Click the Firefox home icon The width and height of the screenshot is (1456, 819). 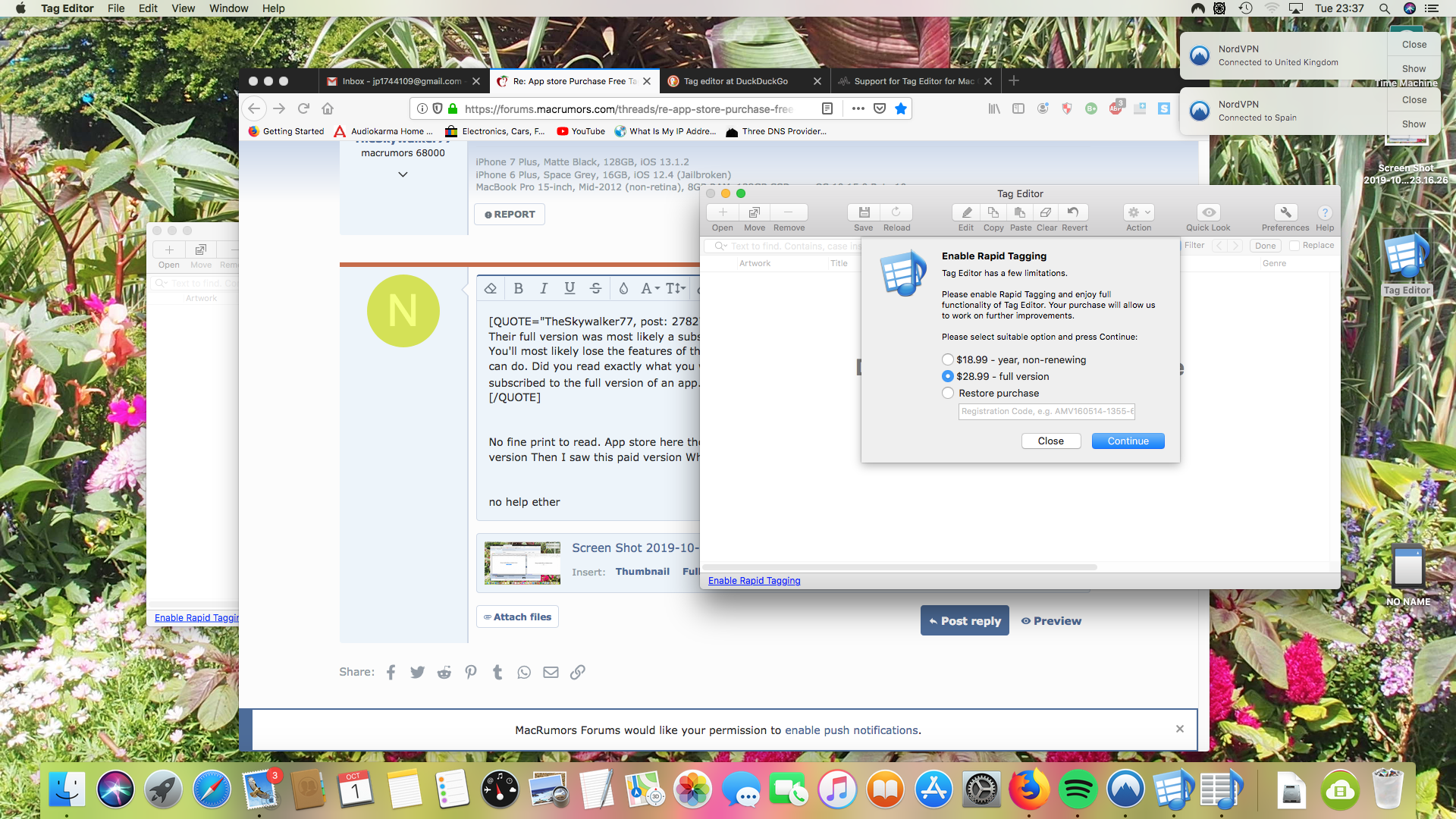(x=328, y=108)
